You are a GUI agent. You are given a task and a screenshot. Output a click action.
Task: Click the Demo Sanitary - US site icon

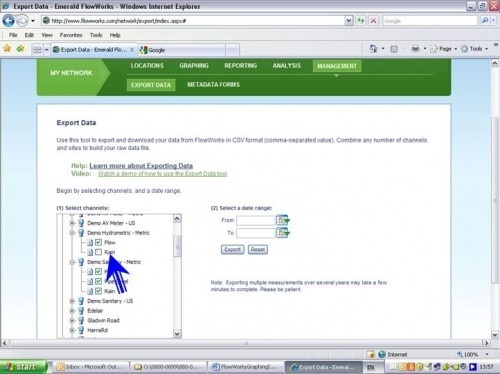[x=81, y=301]
